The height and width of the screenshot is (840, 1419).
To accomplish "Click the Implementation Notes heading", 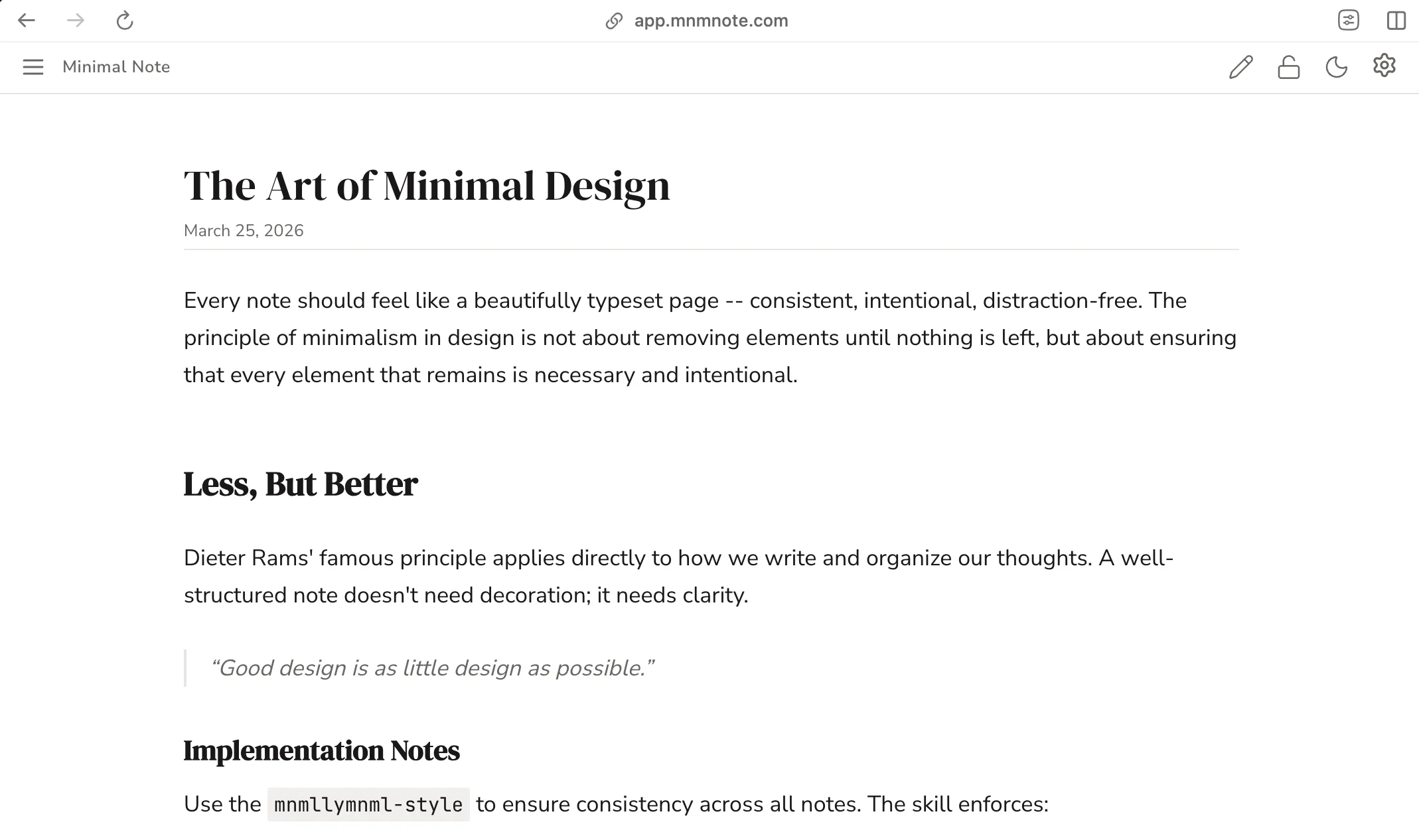I will [x=322, y=750].
